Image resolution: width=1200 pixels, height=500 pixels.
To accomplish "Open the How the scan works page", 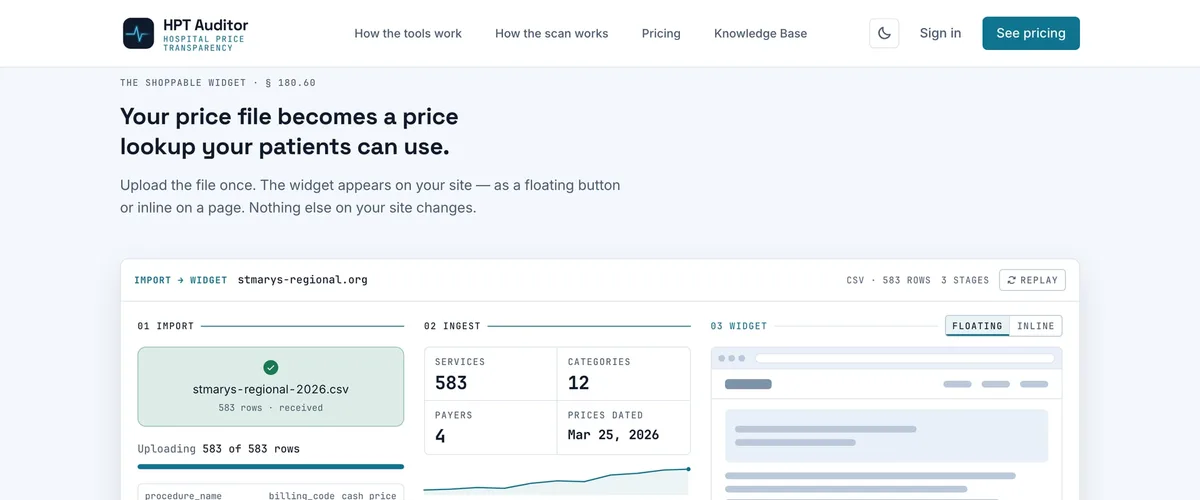I will click(552, 33).
